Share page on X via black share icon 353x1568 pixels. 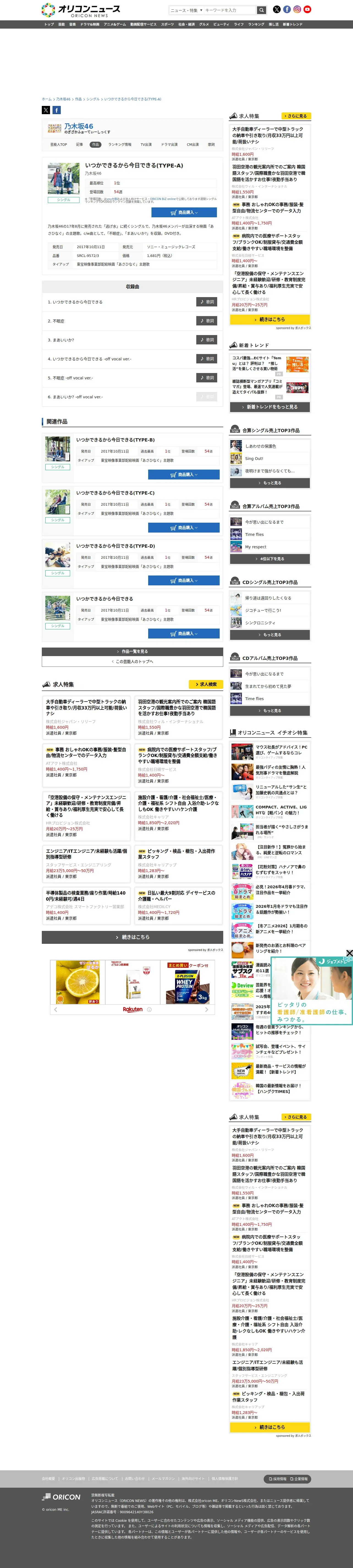[46, 110]
